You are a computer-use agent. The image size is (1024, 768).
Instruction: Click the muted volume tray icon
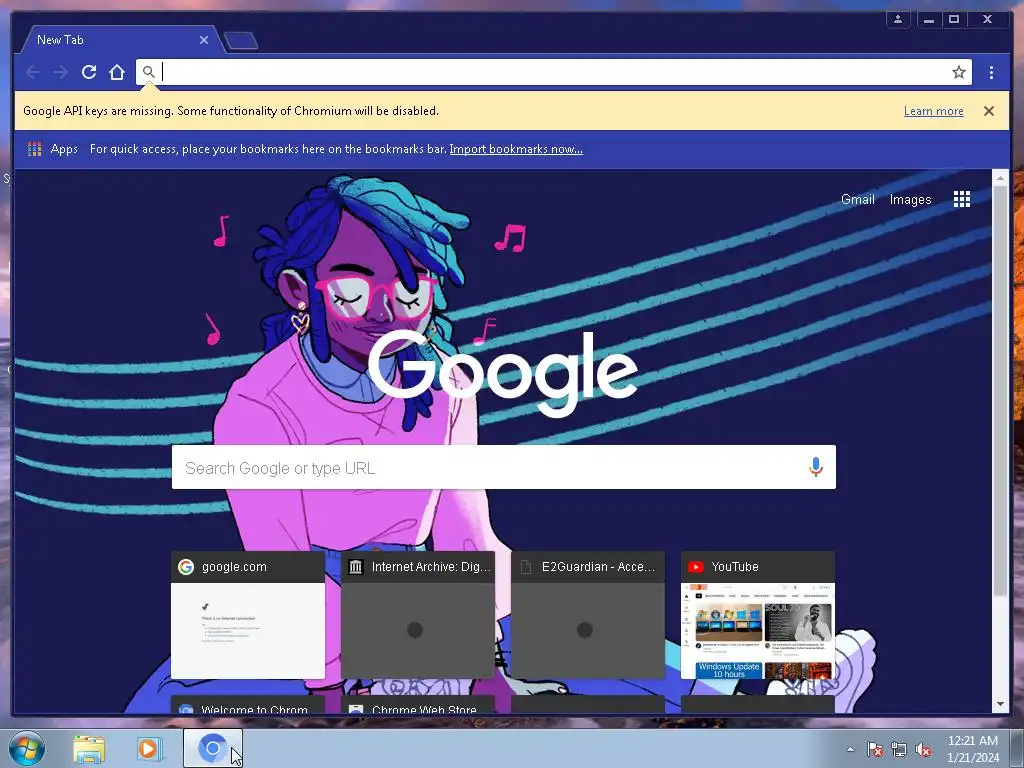tap(923, 749)
